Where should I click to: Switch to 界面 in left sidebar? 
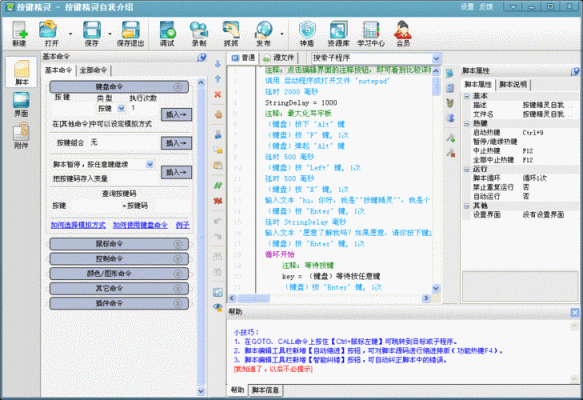point(21,104)
